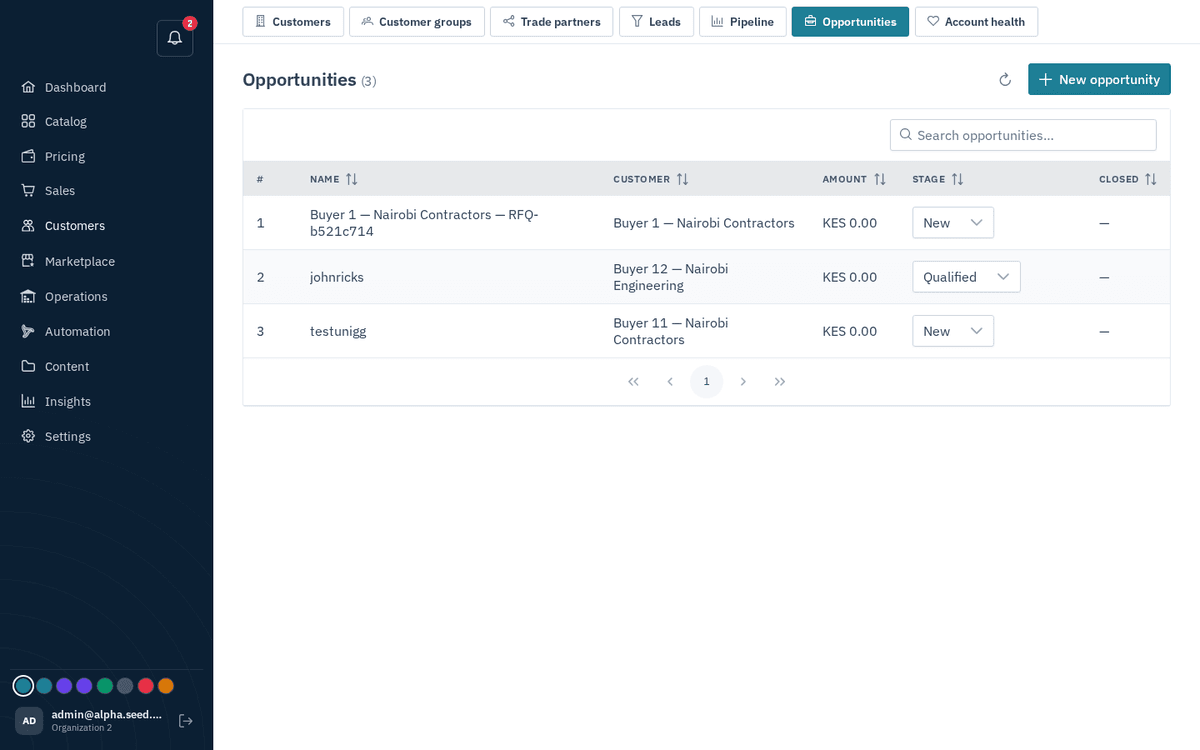Refresh the opportunities list
The width and height of the screenshot is (1200, 750).
click(x=1005, y=80)
